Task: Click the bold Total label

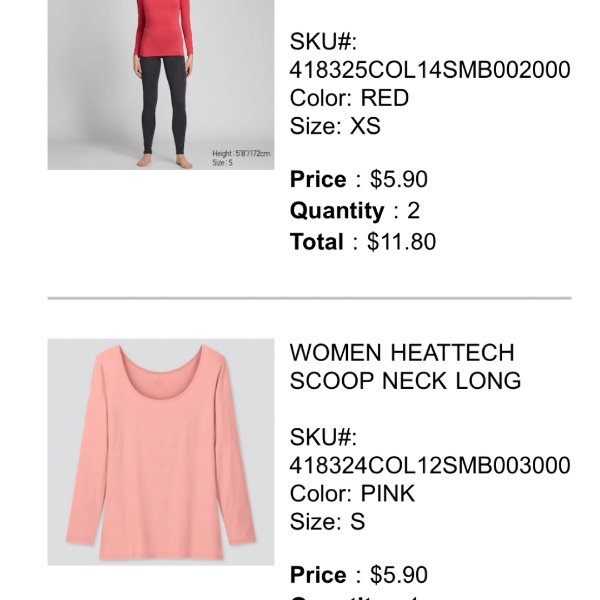Action: click(x=316, y=242)
